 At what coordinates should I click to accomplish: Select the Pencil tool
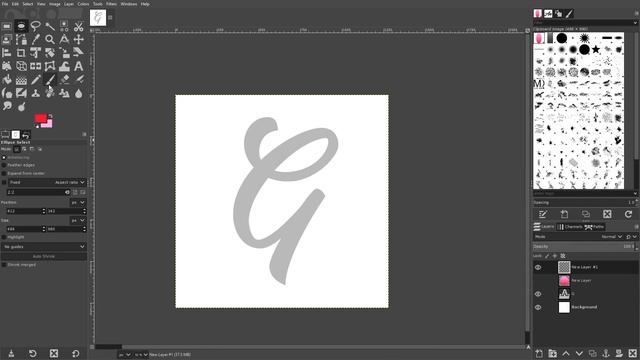pyautogui.click(x=36, y=80)
